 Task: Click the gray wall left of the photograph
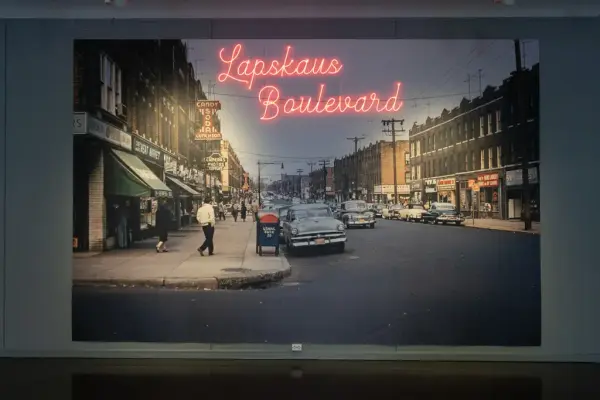tap(35, 190)
